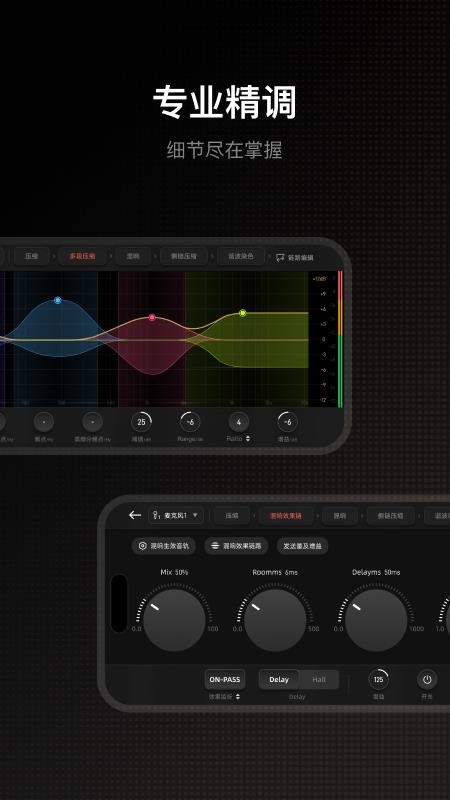Click the Delayms 50ms value label
The height and width of the screenshot is (800, 450).
pyautogui.click(x=376, y=572)
